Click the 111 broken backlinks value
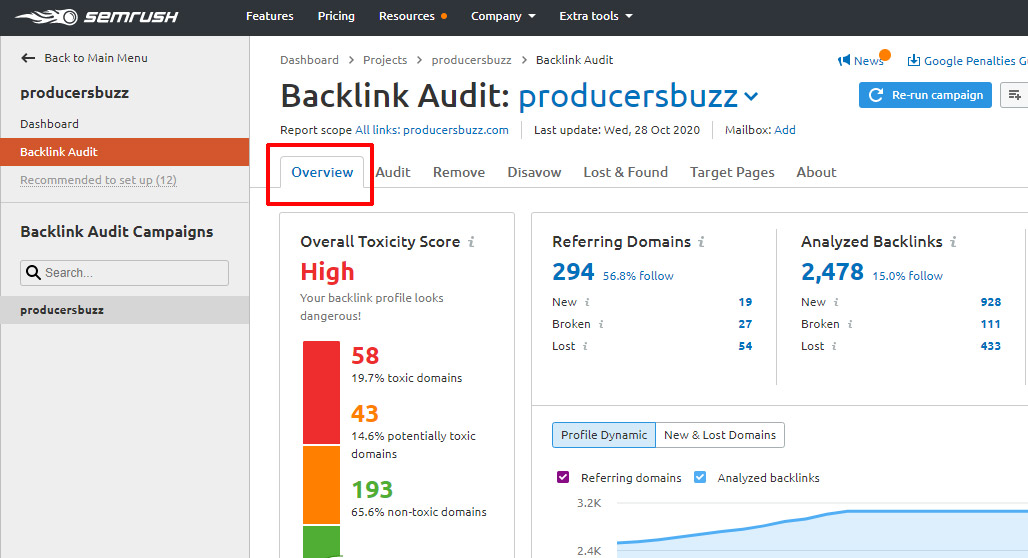This screenshot has width=1028, height=558. coord(991,324)
